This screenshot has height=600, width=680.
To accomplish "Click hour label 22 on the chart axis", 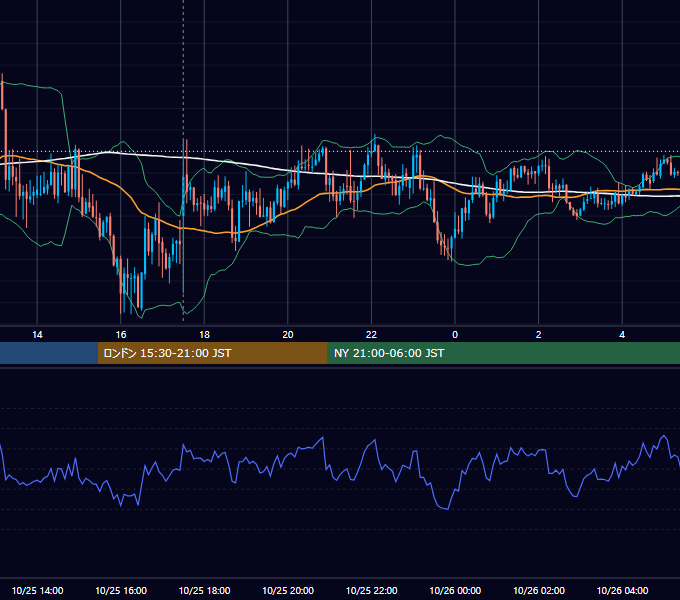I will 371,335.
